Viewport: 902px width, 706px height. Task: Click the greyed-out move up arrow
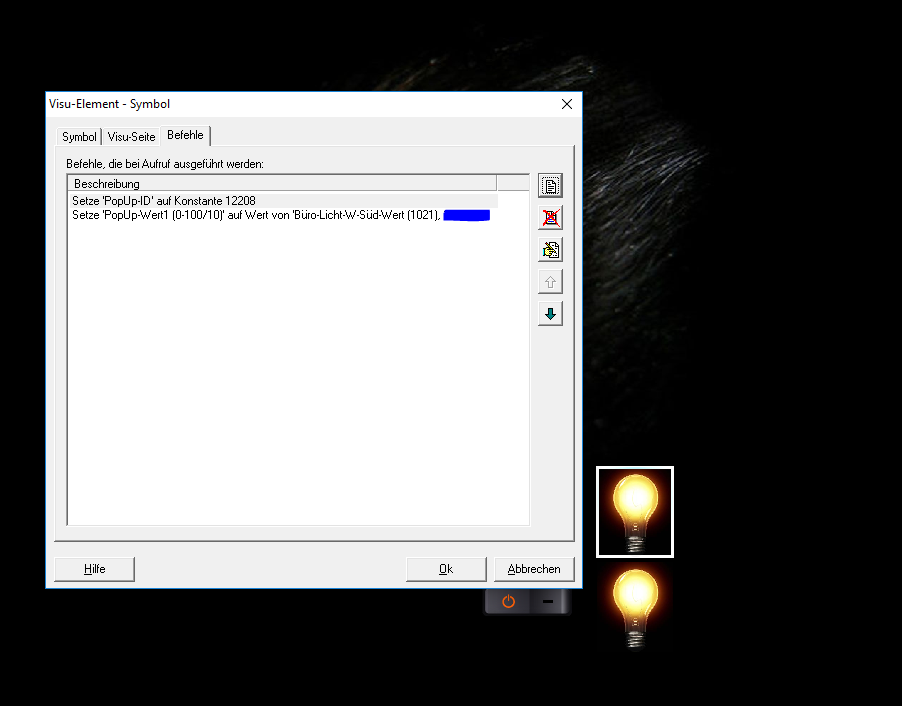click(550, 281)
